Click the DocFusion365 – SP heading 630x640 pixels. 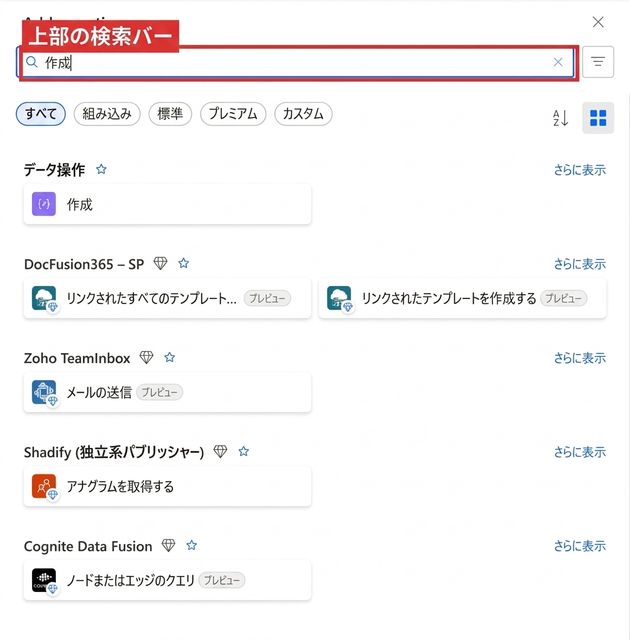click(x=84, y=264)
